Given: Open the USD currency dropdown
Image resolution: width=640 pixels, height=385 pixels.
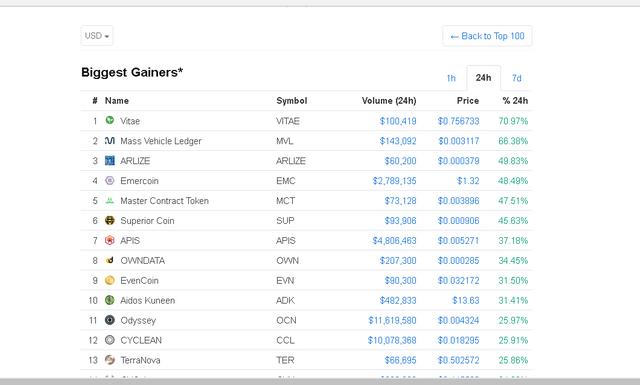Looking at the screenshot, I should [x=97, y=36].
